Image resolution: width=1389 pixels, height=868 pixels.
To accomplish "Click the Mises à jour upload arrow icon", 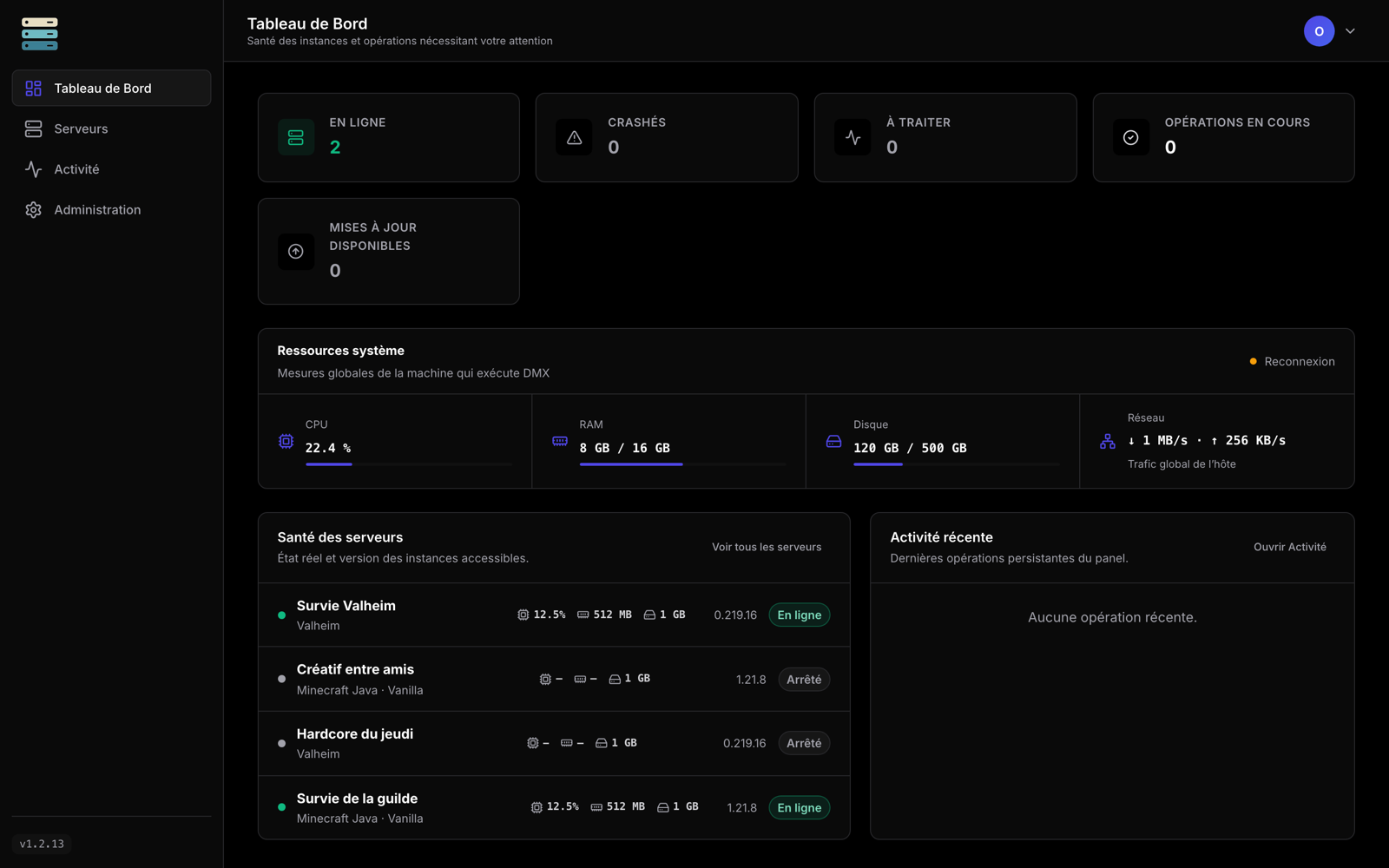I will (296, 252).
